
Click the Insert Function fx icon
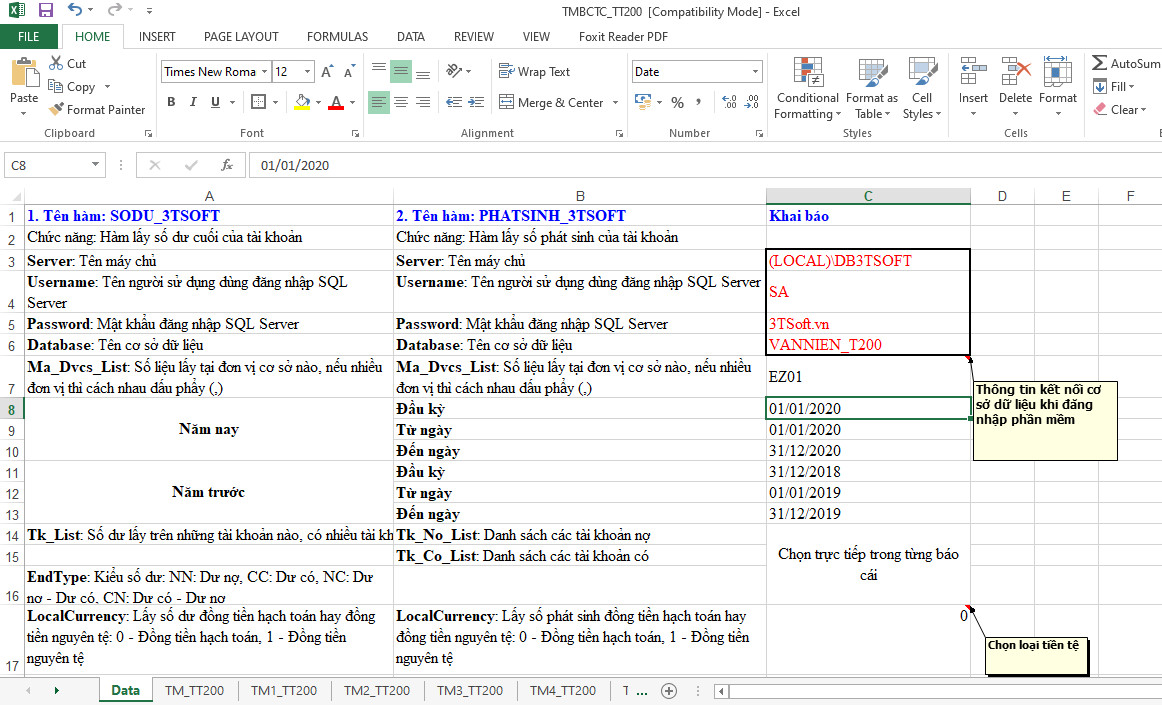click(227, 165)
